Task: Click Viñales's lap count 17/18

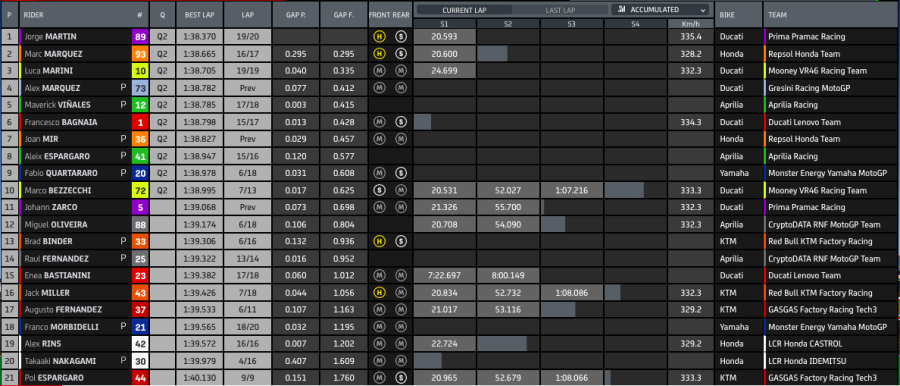Action: pos(247,105)
